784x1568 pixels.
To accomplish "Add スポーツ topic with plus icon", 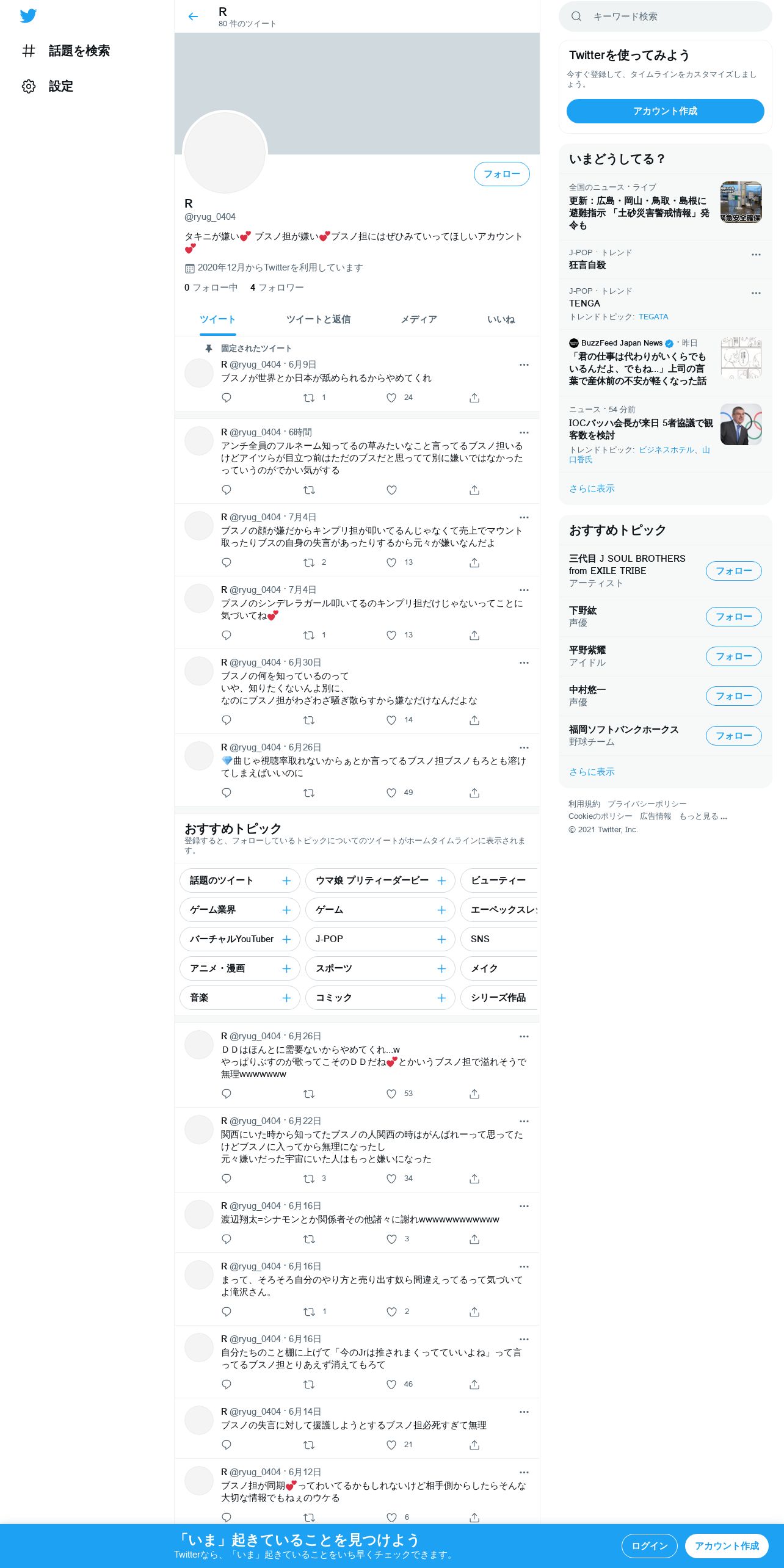I will [441, 968].
